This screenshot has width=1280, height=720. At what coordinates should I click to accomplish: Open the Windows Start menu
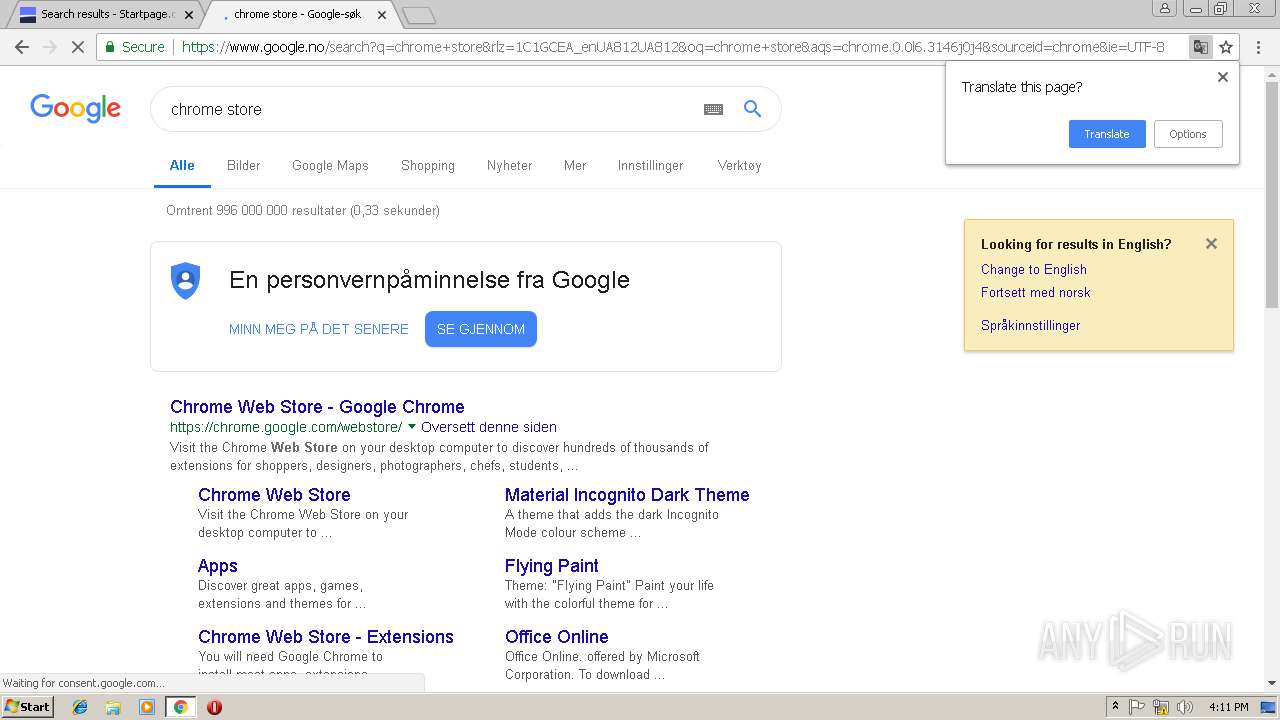tap(27, 707)
